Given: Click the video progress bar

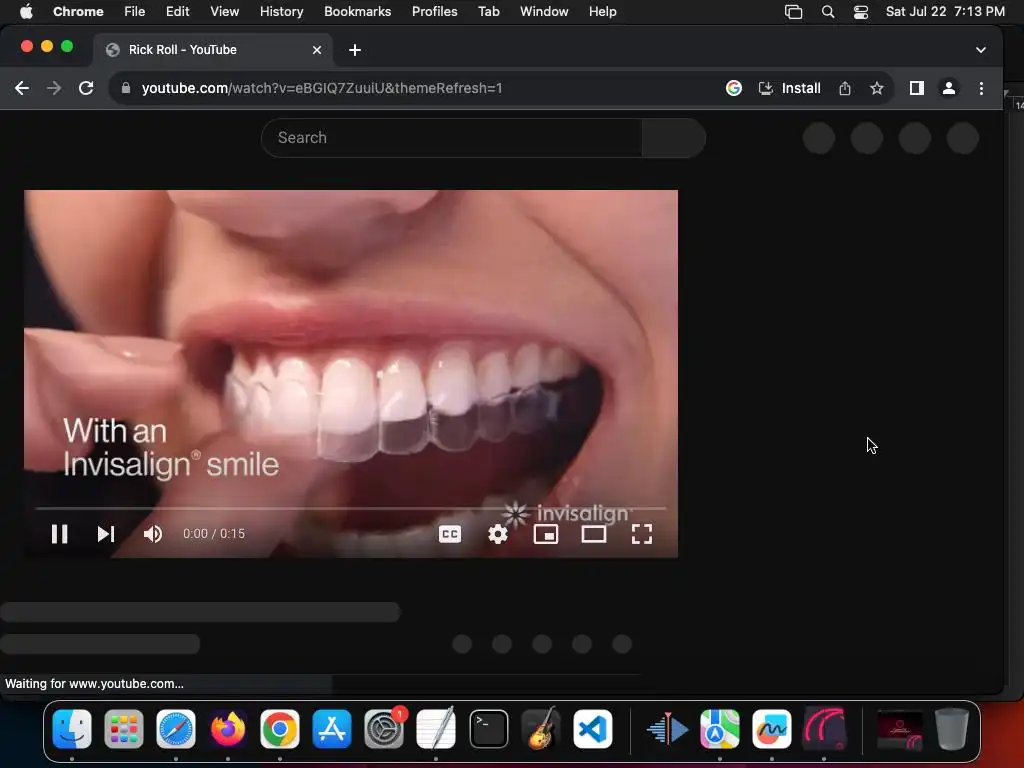Looking at the screenshot, I should coord(351,507).
